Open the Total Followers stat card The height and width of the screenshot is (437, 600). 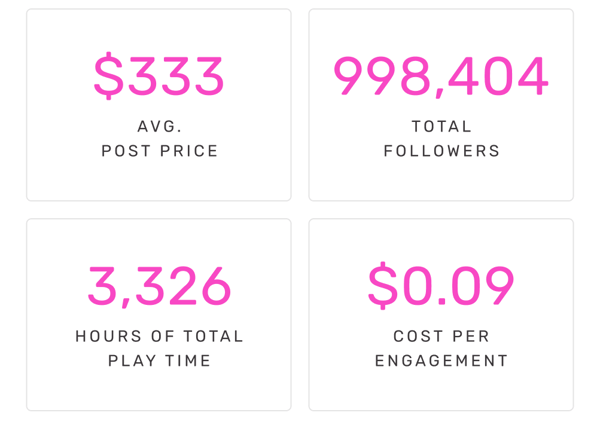[441, 105]
